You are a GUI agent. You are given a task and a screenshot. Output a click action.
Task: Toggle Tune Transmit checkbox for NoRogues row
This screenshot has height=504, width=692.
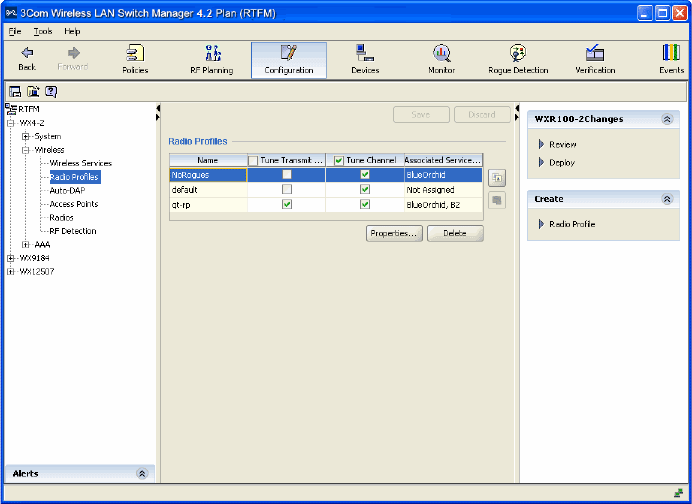287,175
